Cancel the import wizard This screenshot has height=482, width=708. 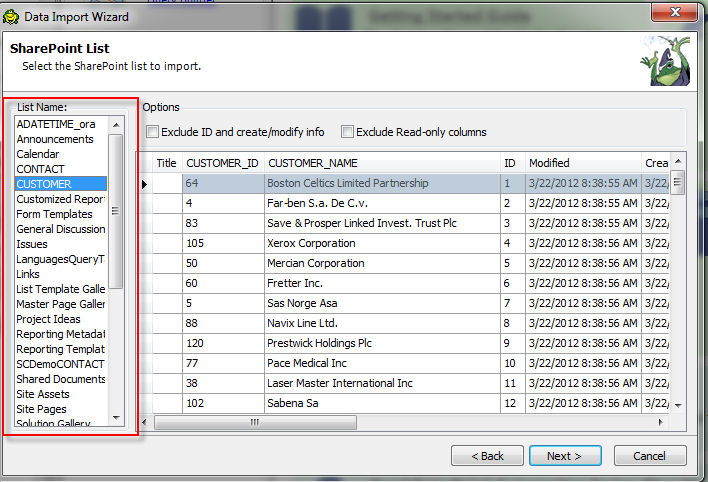(650, 456)
